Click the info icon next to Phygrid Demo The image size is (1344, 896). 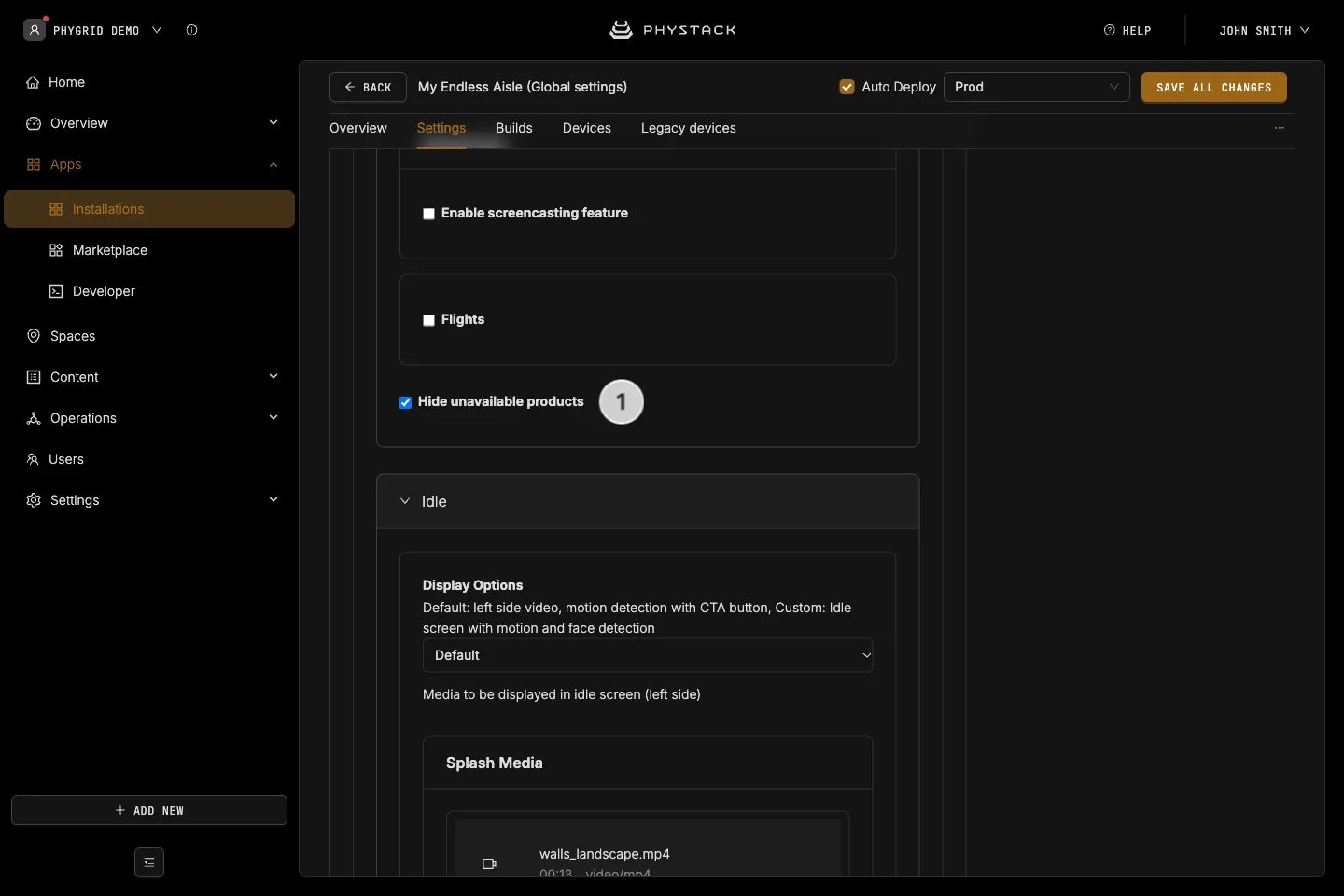(x=191, y=30)
